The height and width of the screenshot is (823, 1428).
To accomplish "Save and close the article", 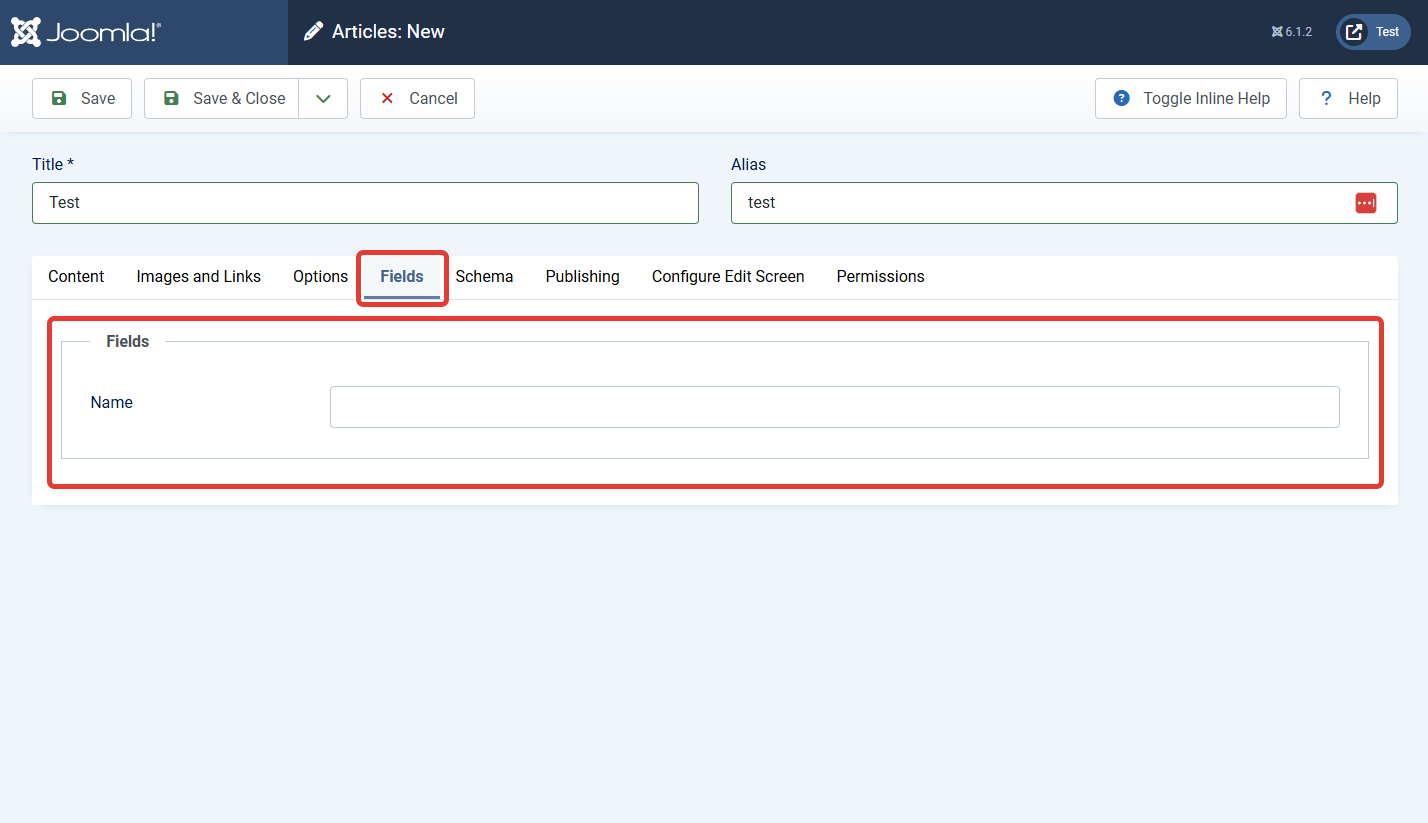I will 222,99.
